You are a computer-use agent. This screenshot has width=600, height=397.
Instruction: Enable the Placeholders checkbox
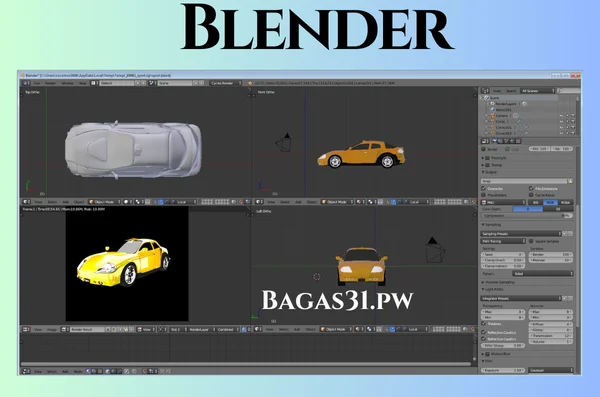pos(484,195)
